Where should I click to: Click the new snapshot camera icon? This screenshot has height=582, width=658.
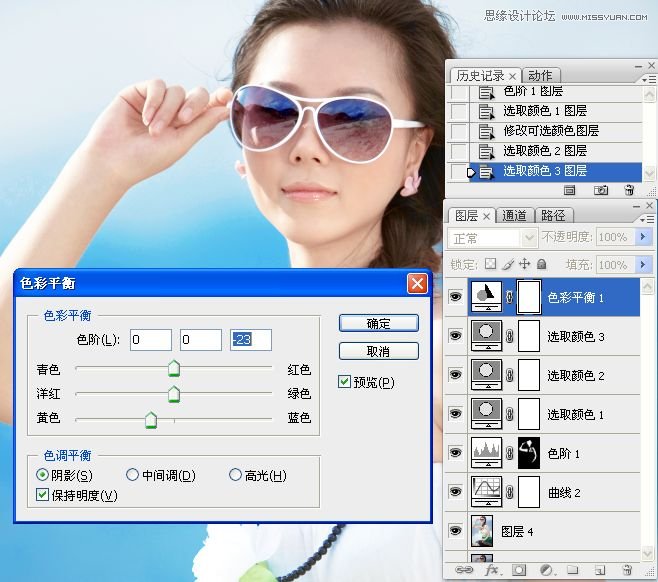(601, 189)
